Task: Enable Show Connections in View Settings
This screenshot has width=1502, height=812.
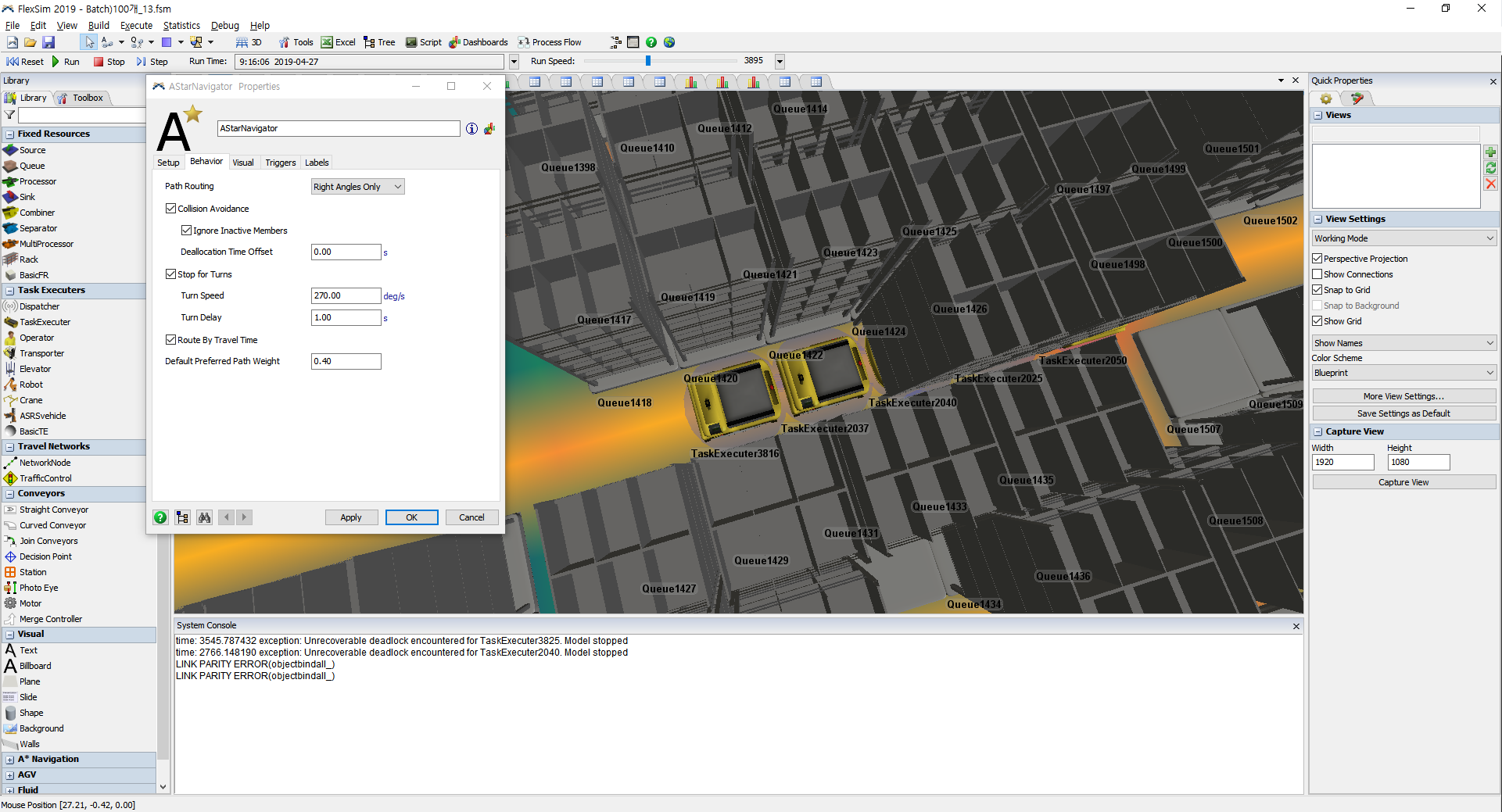Action: click(1317, 274)
